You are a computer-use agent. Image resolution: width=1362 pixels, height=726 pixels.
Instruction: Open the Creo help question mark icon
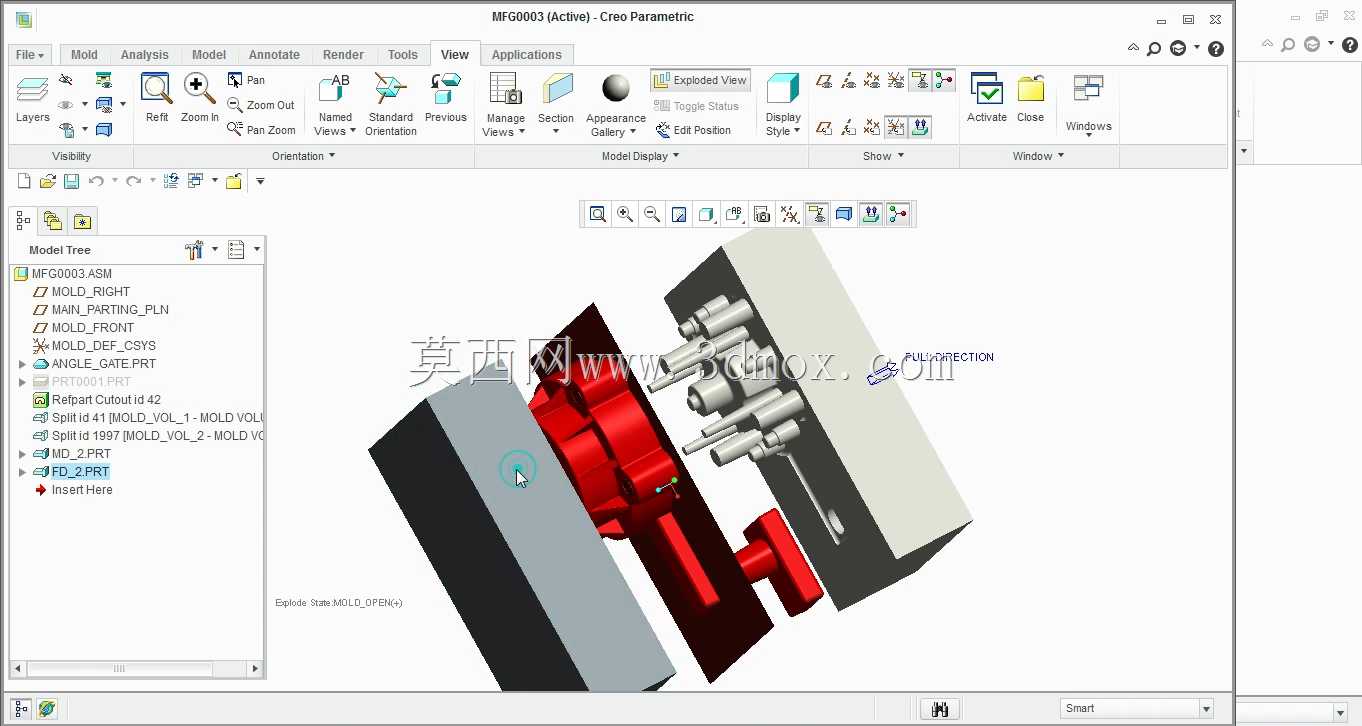point(1216,48)
